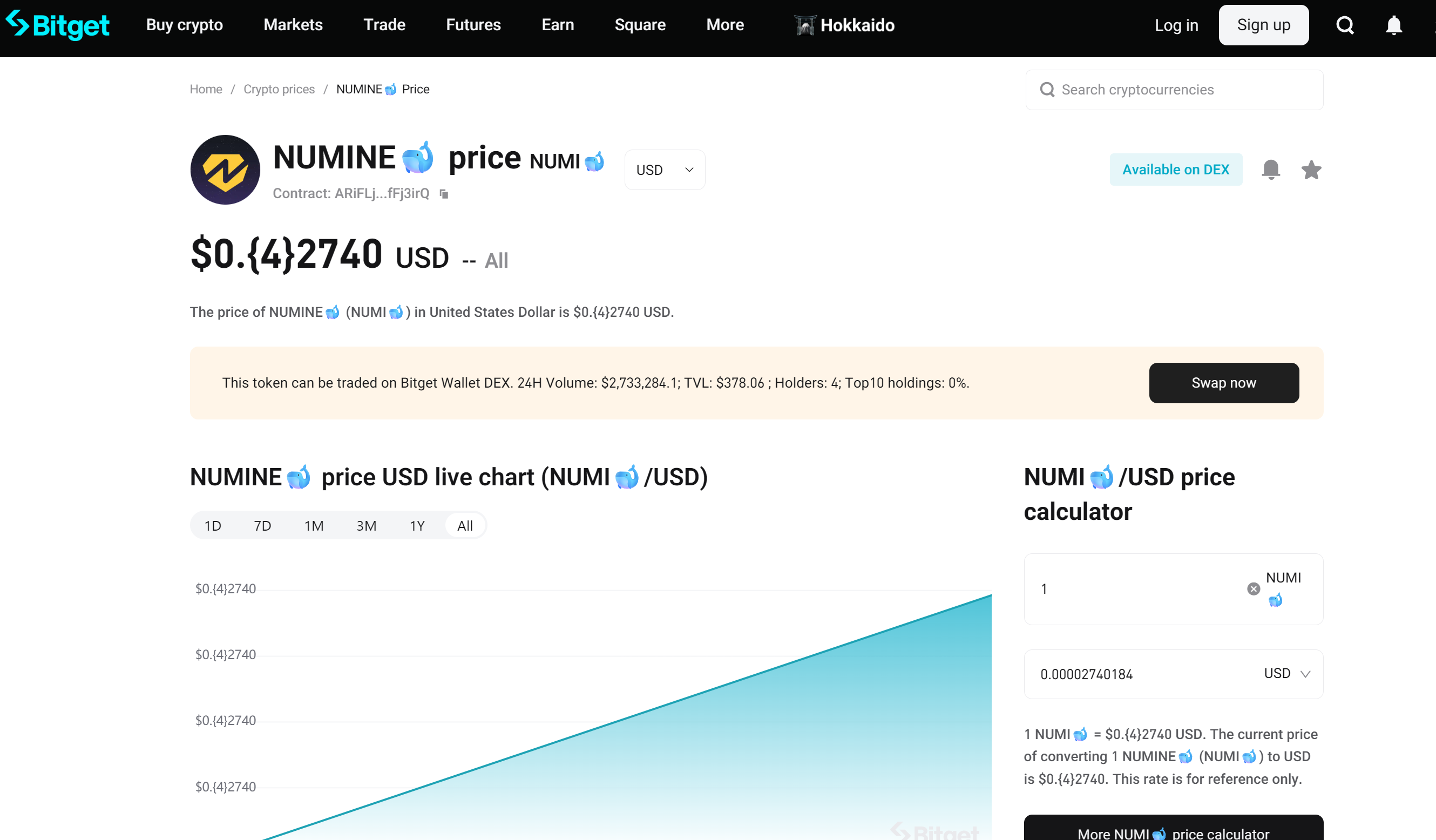Set a price alert bell for NUMINE
This screenshot has height=840, width=1436.
[x=1270, y=170]
